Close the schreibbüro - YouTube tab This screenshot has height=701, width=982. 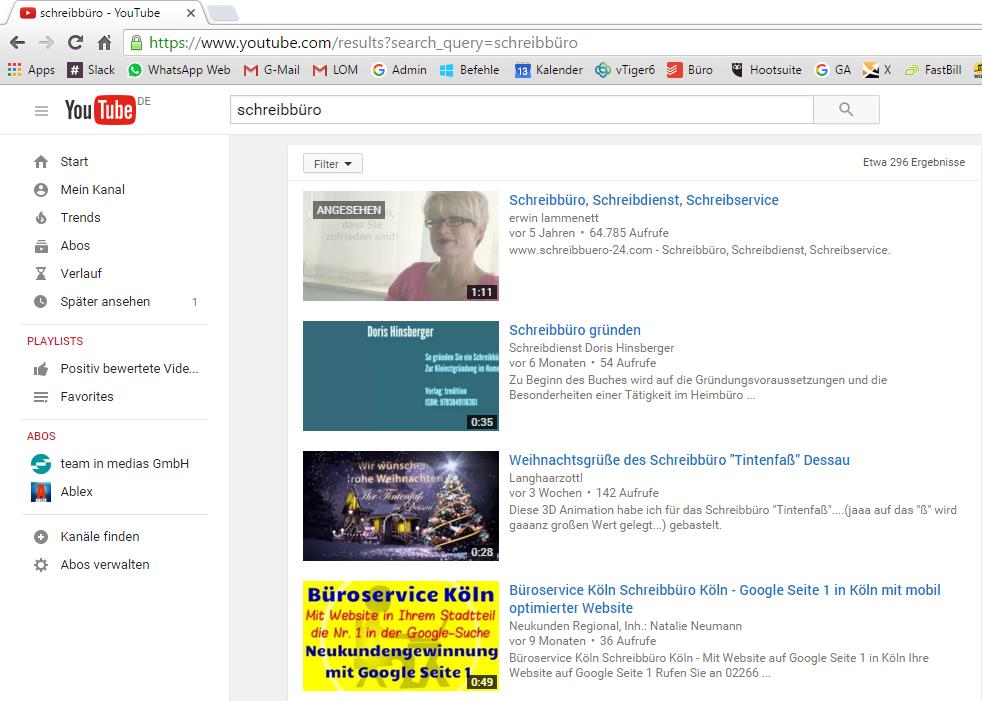[191, 13]
